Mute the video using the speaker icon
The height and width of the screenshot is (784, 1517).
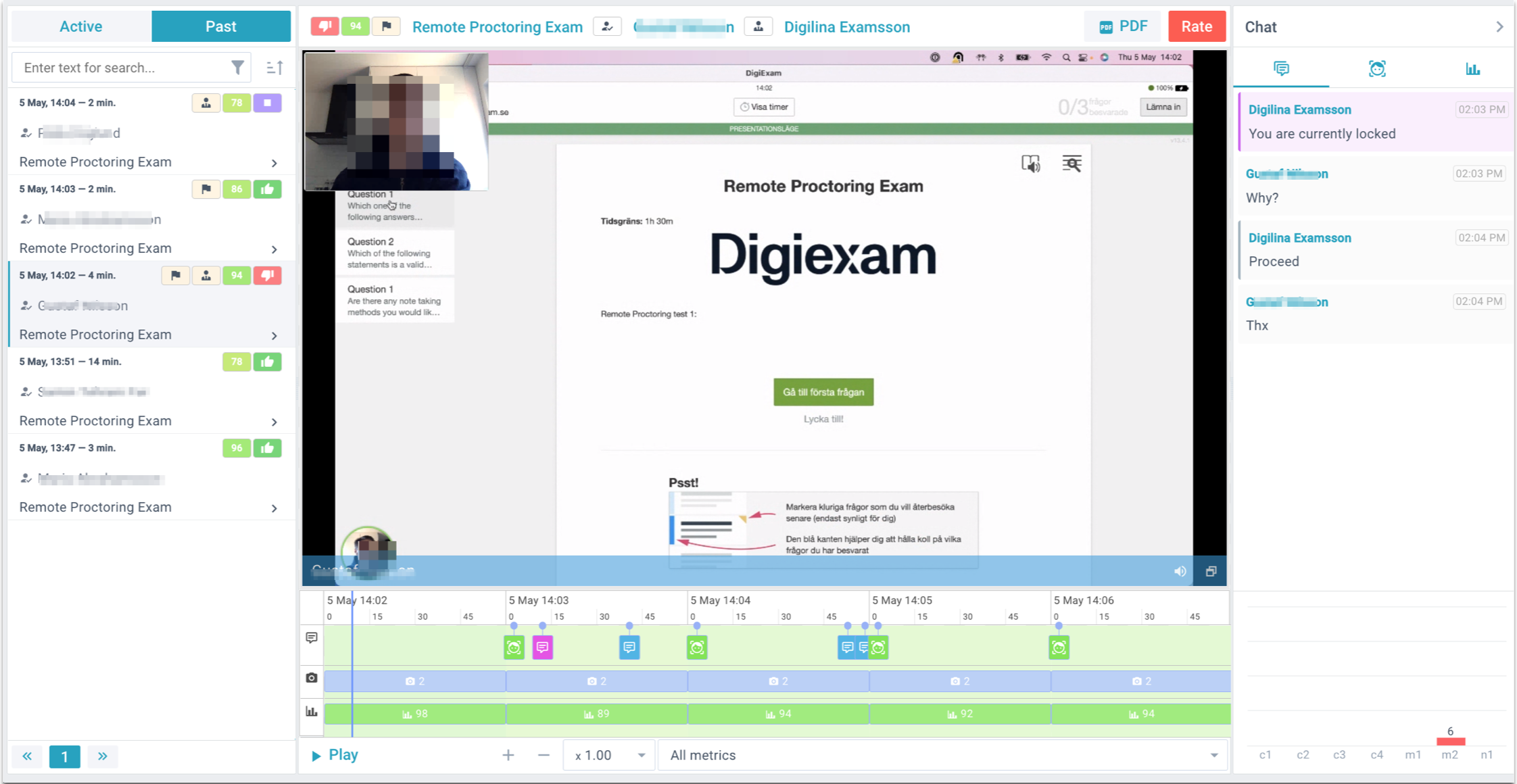coord(1180,571)
